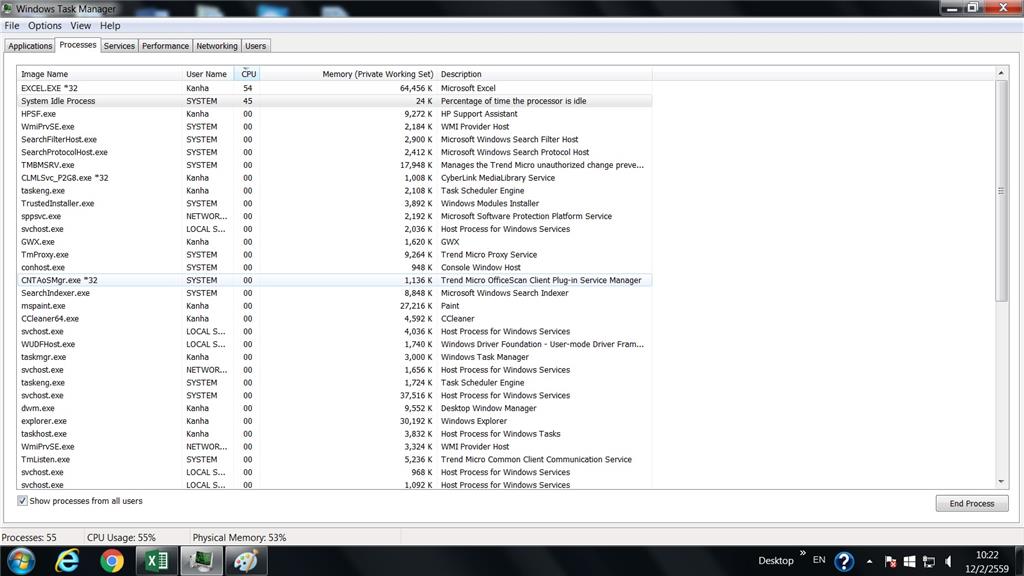This screenshot has width=1024, height=576.
Task: Switch to the Performance tab
Action: tap(165, 46)
